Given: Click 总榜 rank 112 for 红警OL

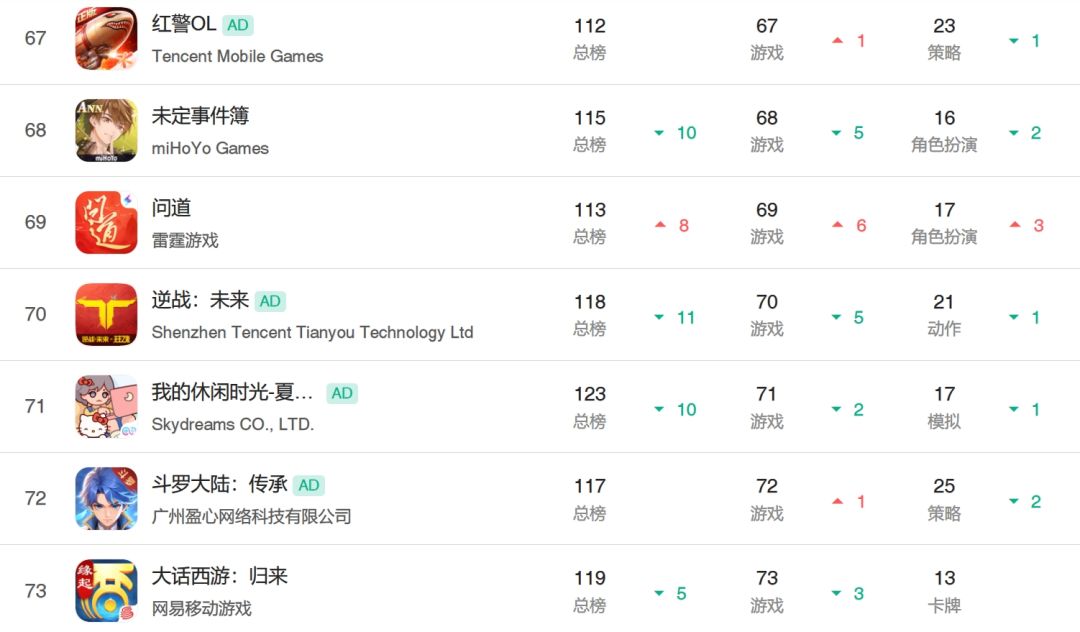Looking at the screenshot, I should (590, 39).
